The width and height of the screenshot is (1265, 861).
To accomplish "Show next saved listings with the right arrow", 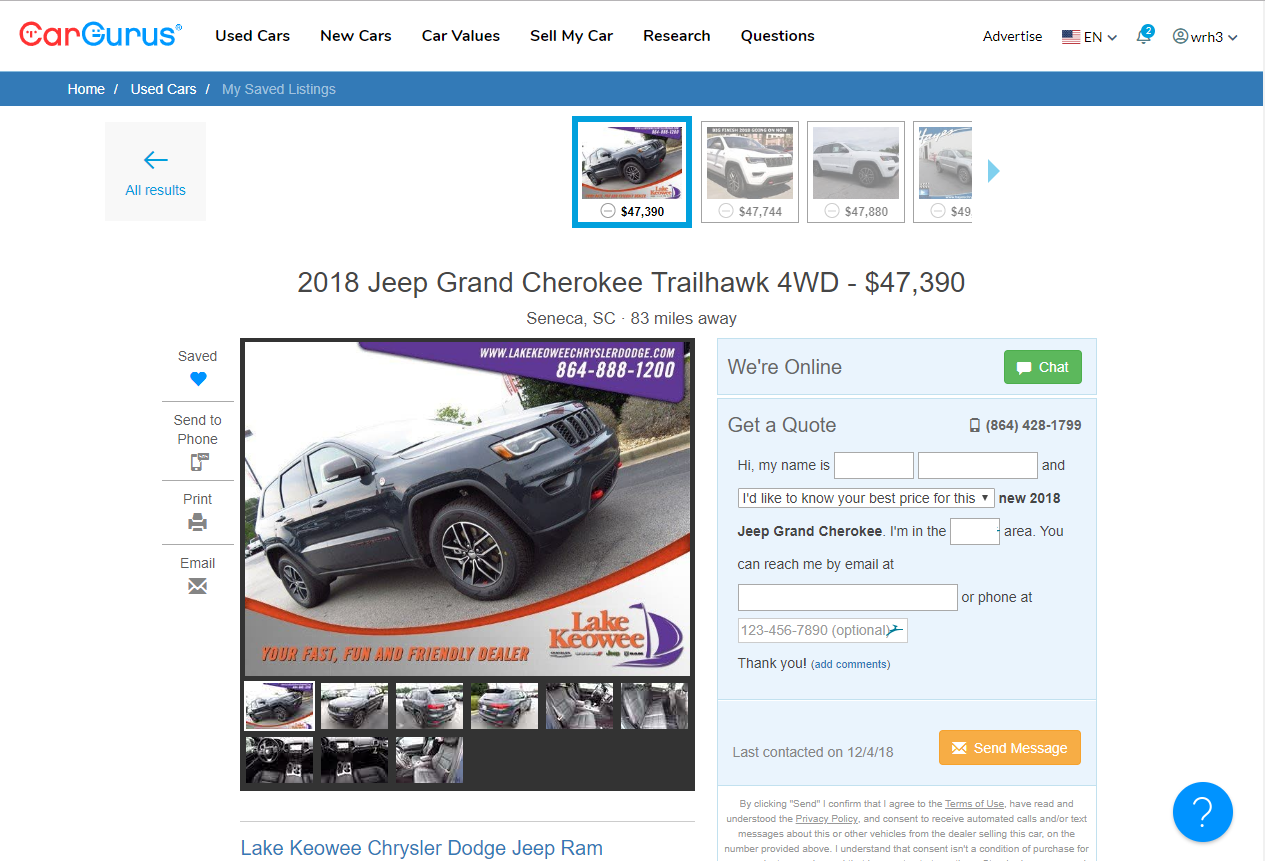I will 993,171.
